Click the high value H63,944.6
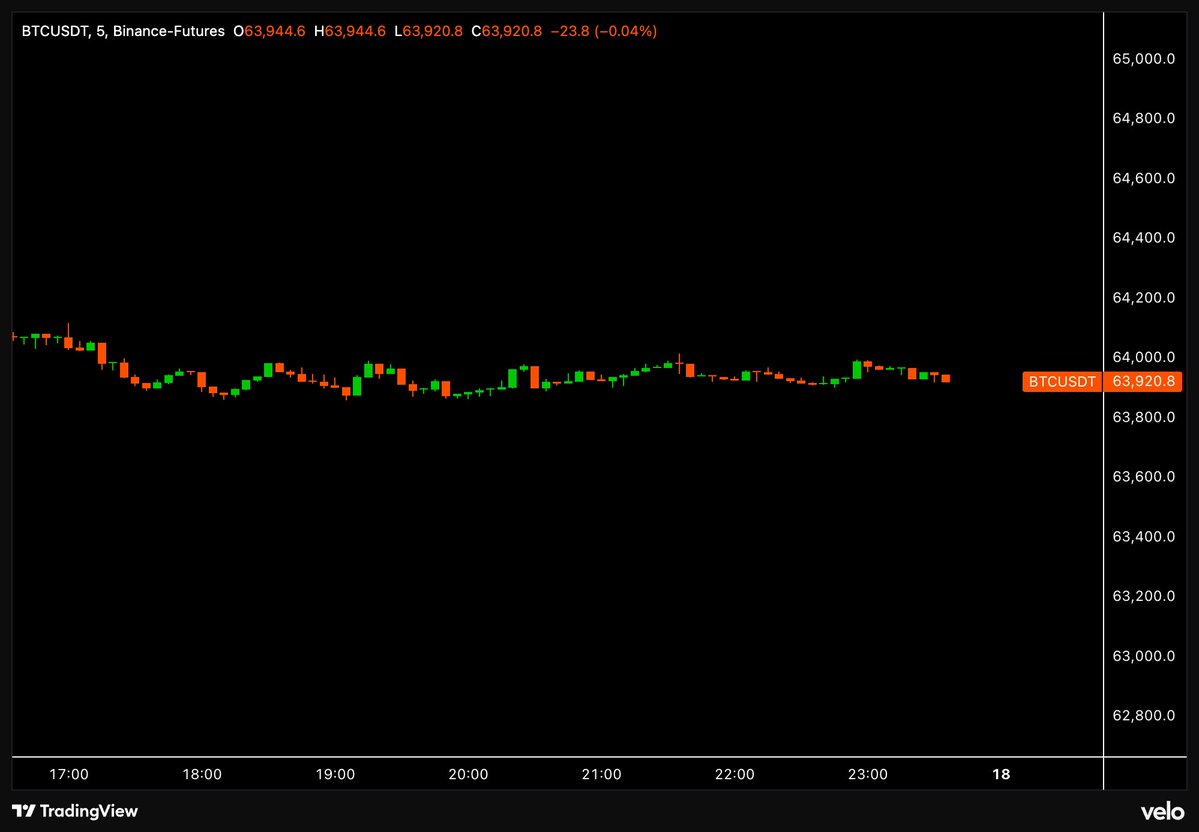This screenshot has width=1199, height=832. [349, 31]
